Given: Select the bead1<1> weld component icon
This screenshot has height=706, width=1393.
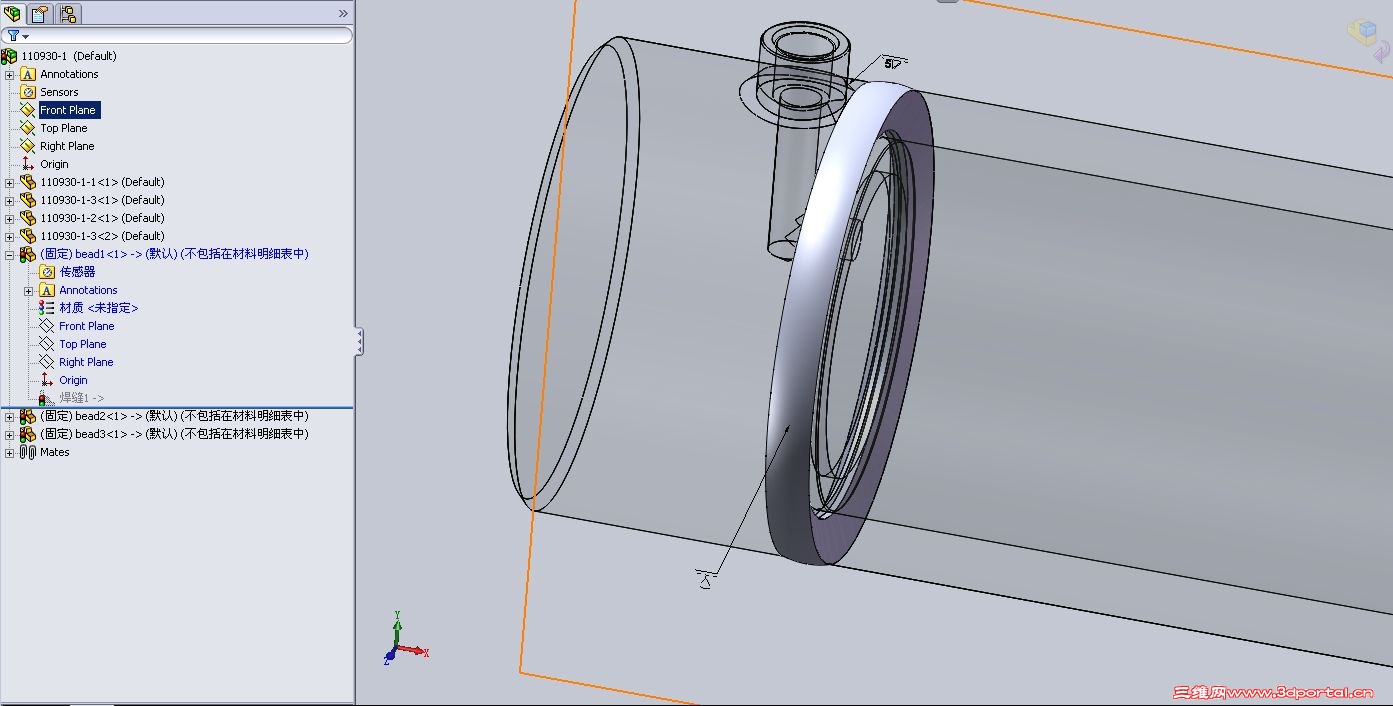Looking at the screenshot, I should tap(28, 254).
